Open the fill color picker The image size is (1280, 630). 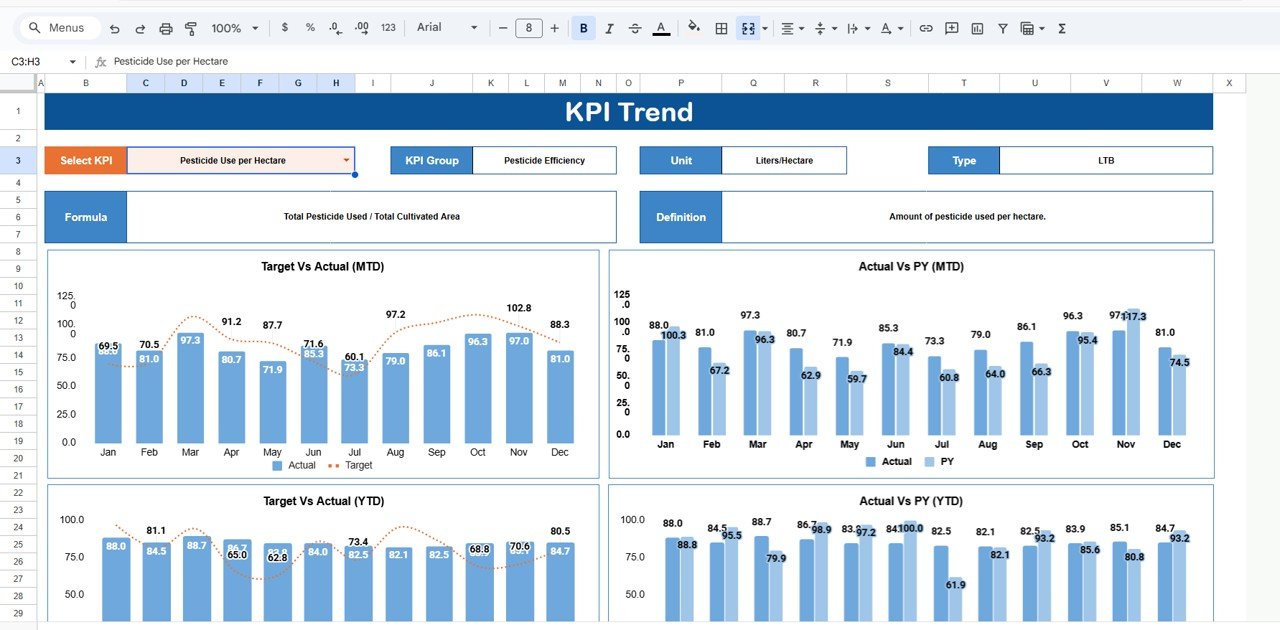pos(694,28)
